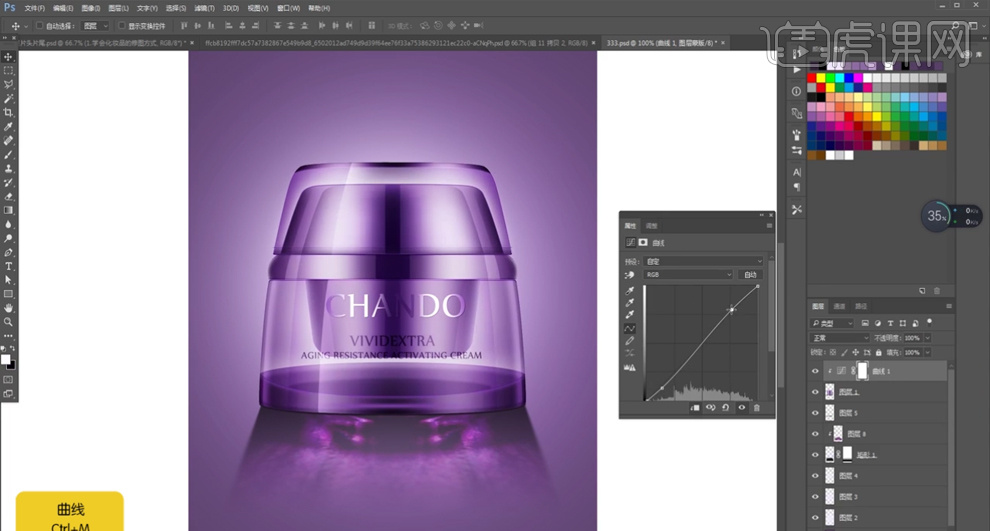
Task: Reset curves adjustment to defaults
Action: (726, 408)
